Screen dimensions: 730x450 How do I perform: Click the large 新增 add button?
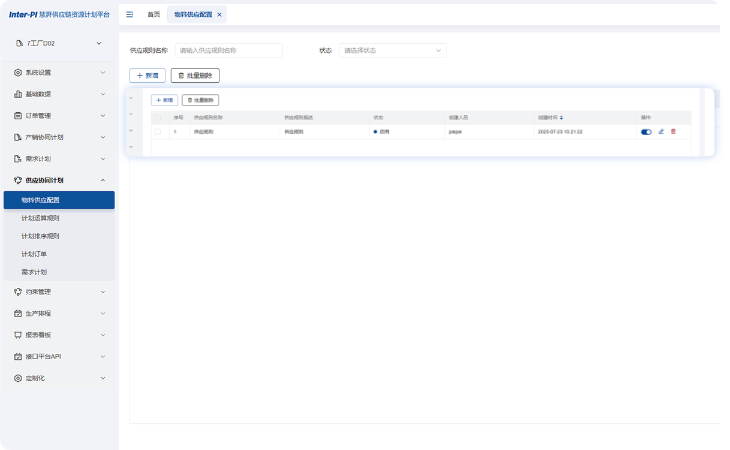pyautogui.click(x=148, y=75)
